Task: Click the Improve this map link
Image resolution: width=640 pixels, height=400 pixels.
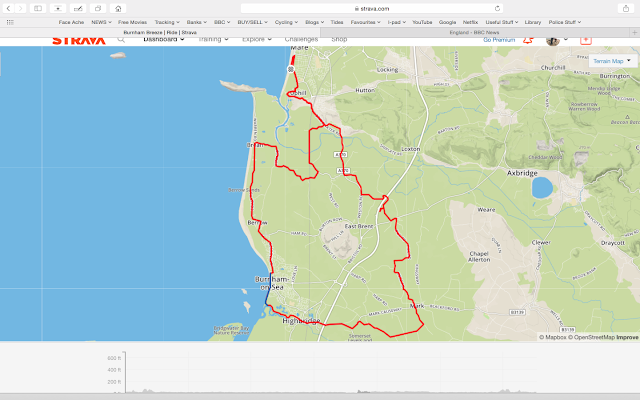Action: (x=627, y=337)
